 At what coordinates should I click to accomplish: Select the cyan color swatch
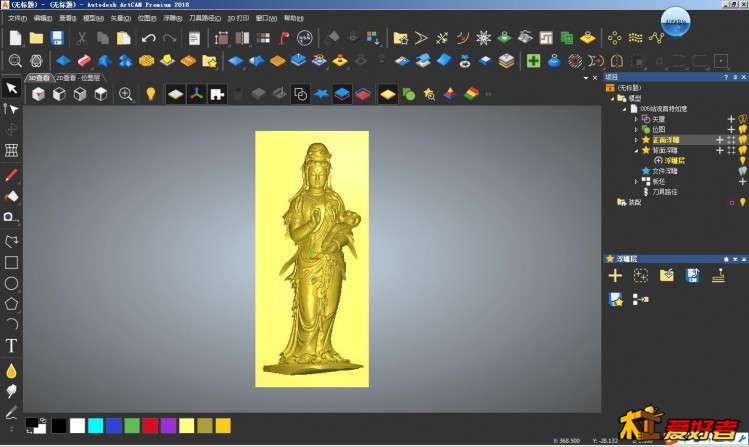pyautogui.click(x=96, y=426)
